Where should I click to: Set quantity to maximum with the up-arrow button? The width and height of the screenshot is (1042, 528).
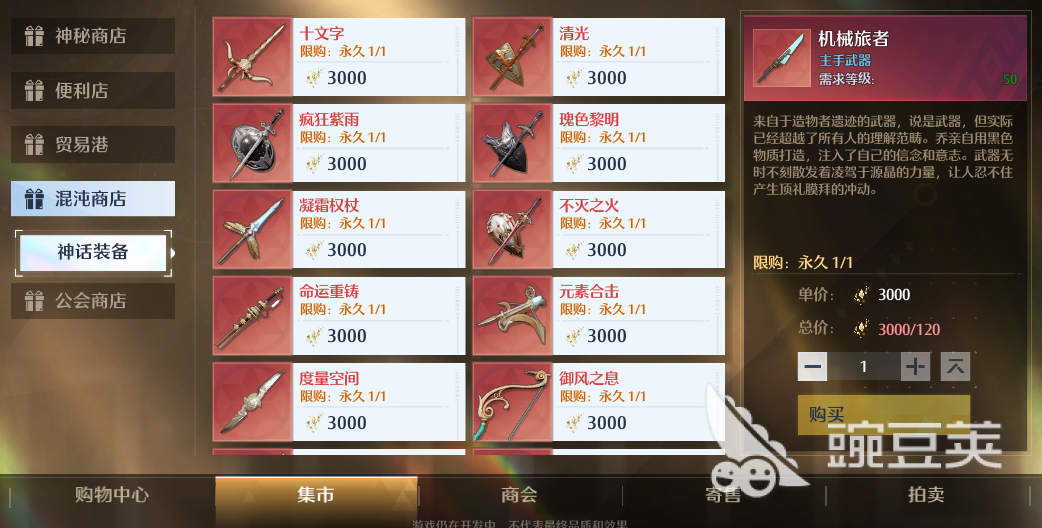point(955,367)
